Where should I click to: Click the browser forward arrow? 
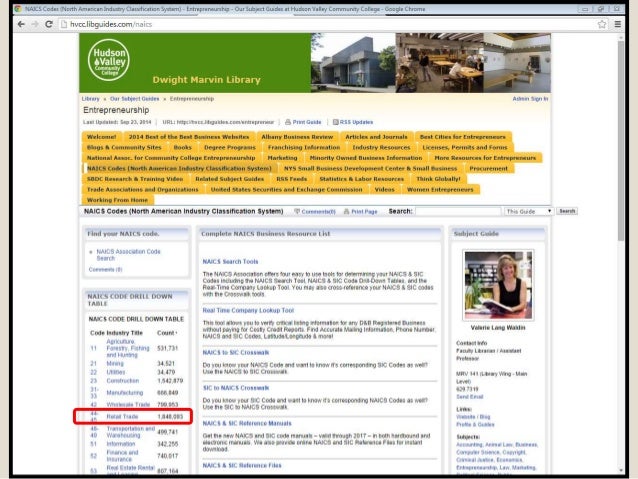tap(35, 24)
